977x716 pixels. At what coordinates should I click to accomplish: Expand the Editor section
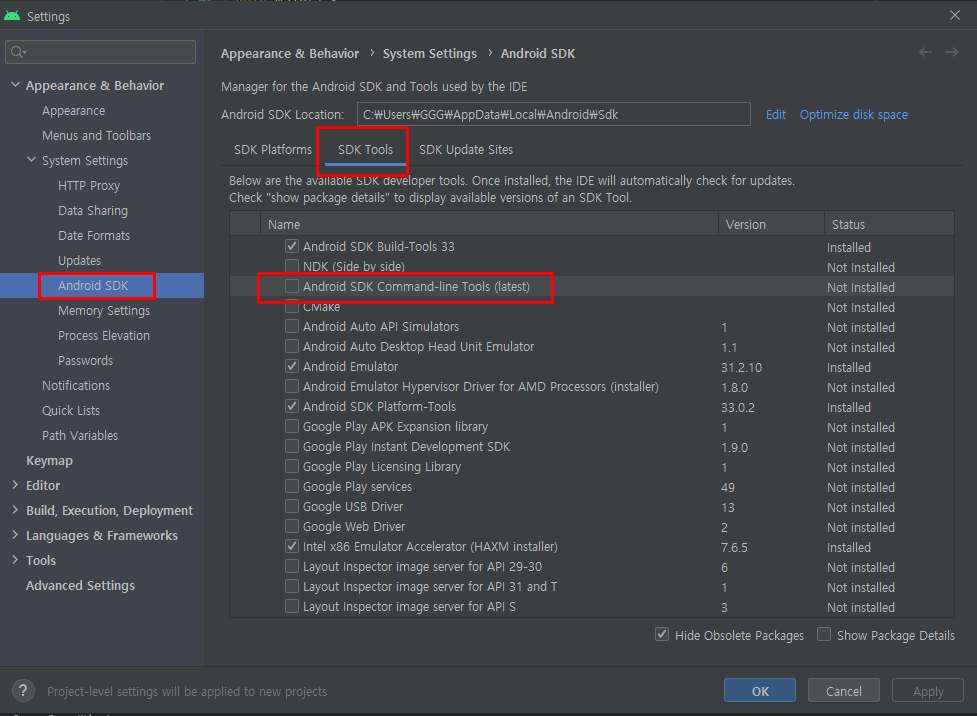15,485
